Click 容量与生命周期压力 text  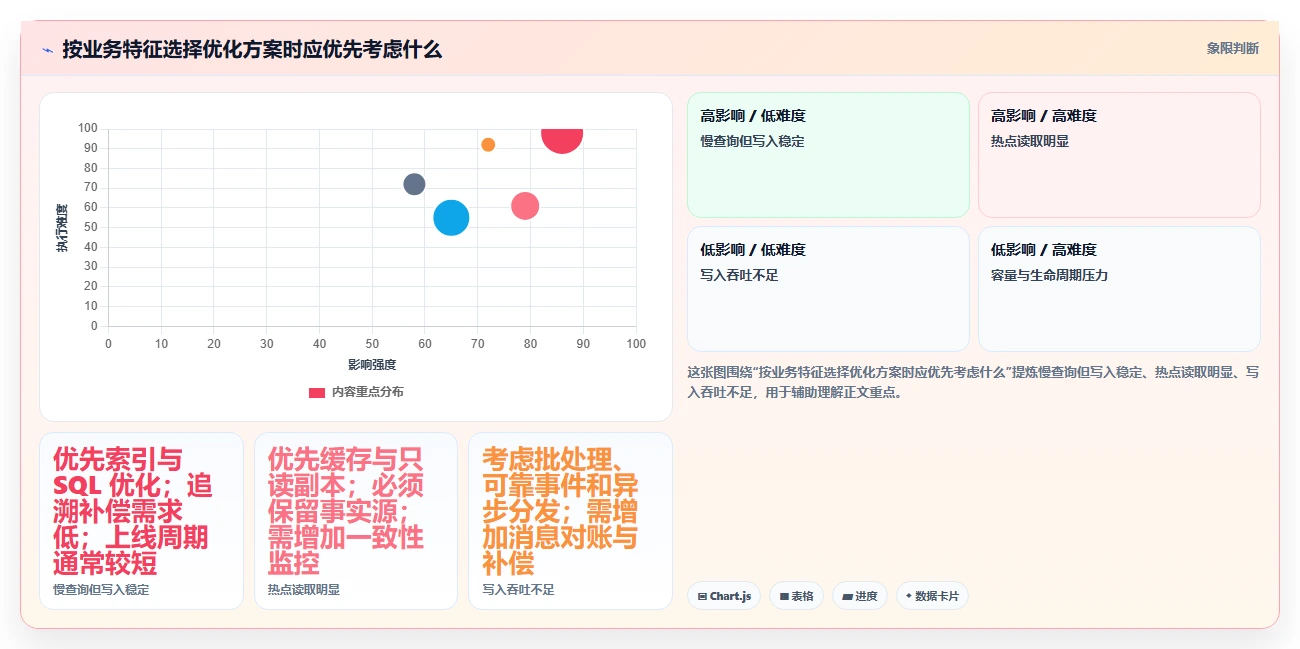click(x=1049, y=275)
